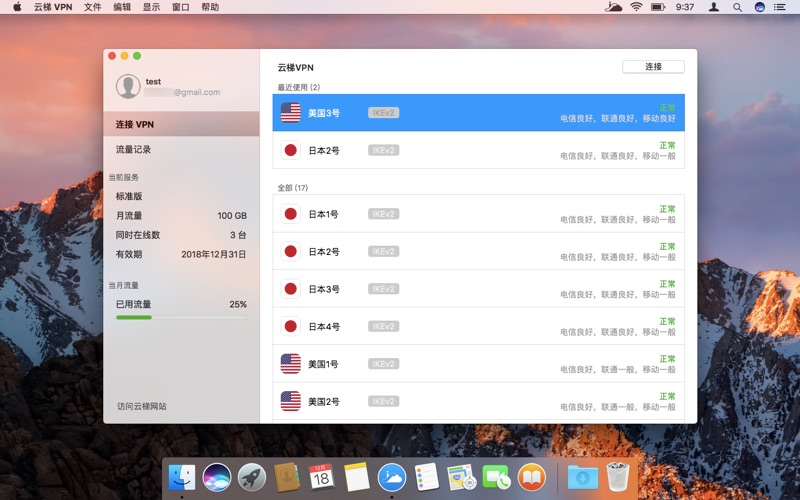Click the 有效期 date 2018年12月31日
Screen dimensions: 800x500
(214, 254)
